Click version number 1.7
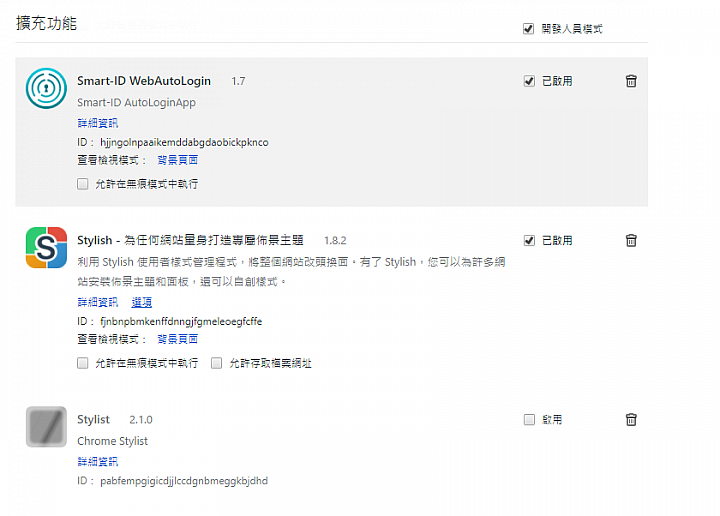The width and height of the screenshot is (720, 516). click(238, 81)
